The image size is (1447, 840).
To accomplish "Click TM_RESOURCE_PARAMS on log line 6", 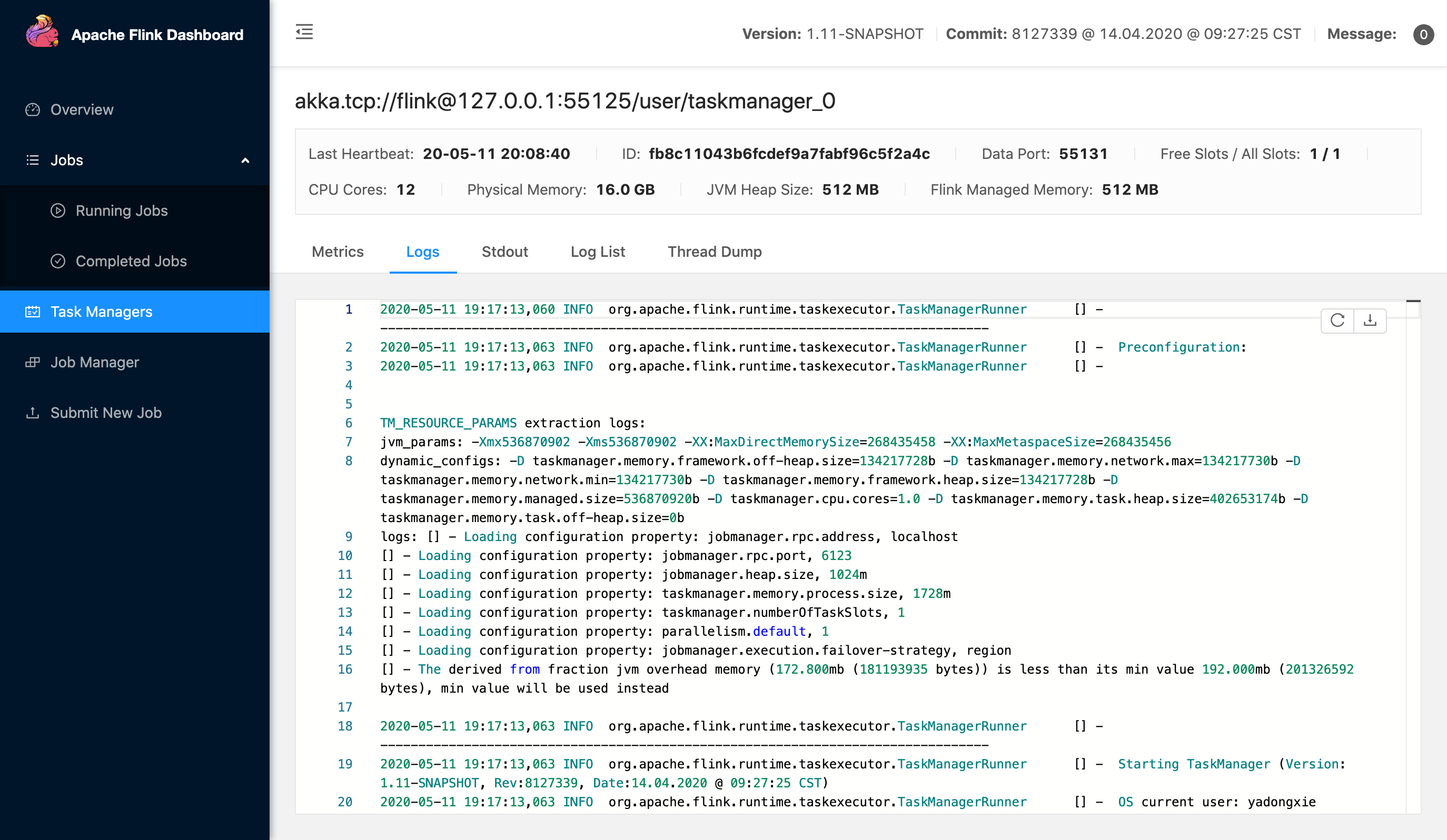I will (x=449, y=424).
